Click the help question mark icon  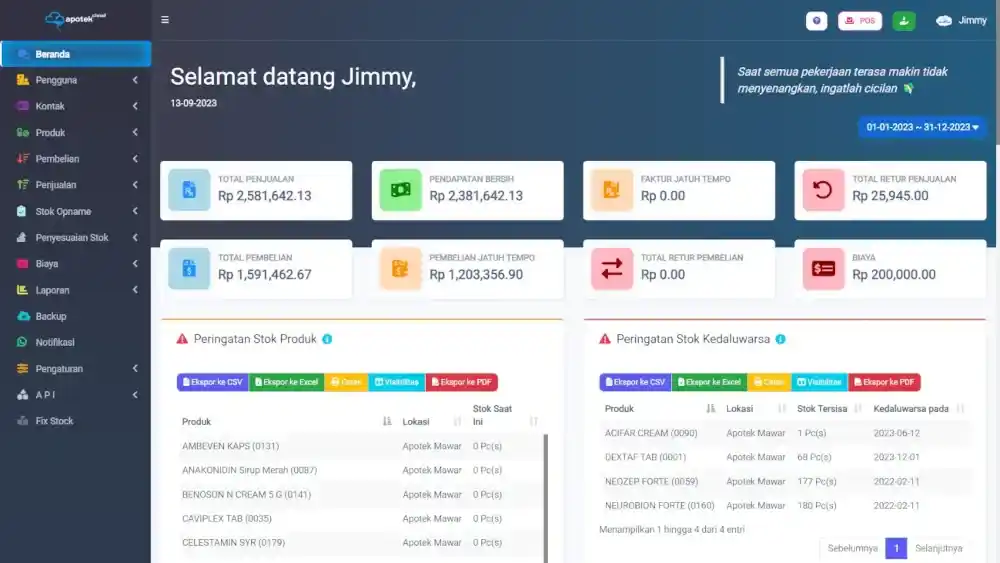(816, 20)
